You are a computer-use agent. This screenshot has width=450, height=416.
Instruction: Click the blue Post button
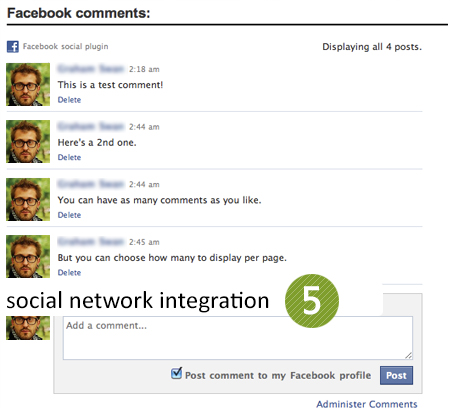pos(396,375)
